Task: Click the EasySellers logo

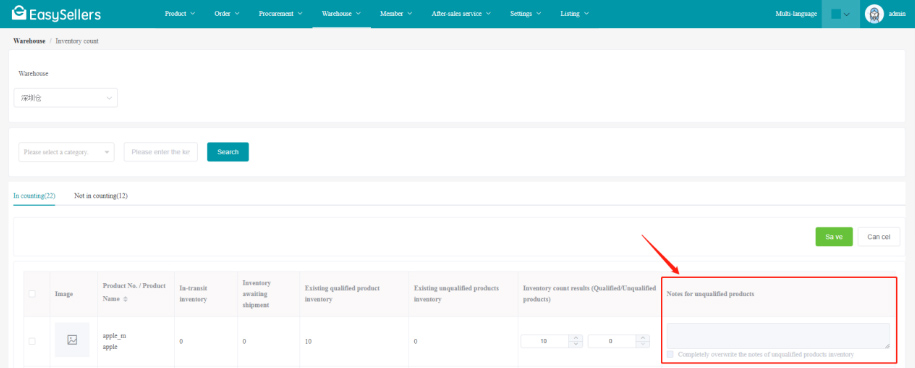Action: pos(56,13)
